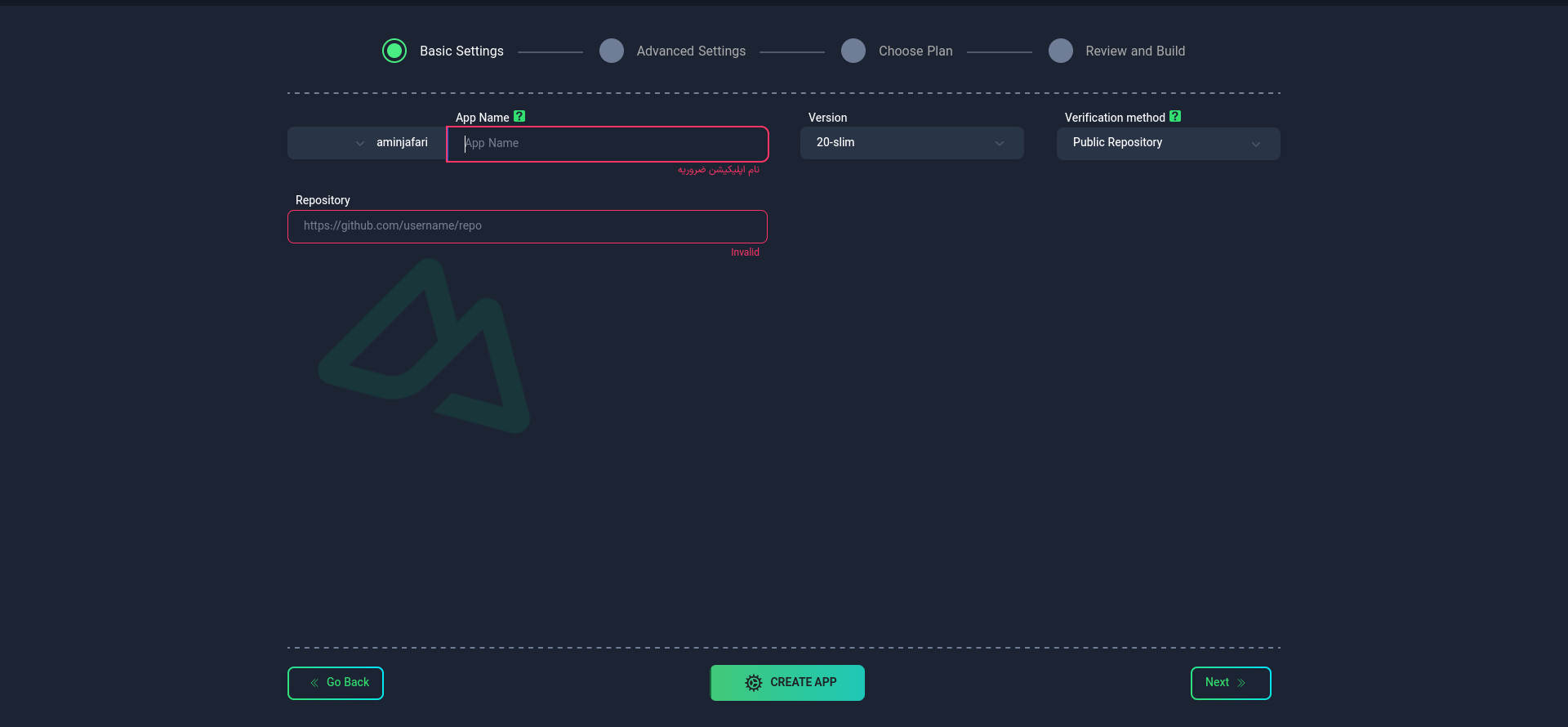Image resolution: width=1568 pixels, height=727 pixels.
Task: Click the Verification method help icon
Action: (1175, 117)
